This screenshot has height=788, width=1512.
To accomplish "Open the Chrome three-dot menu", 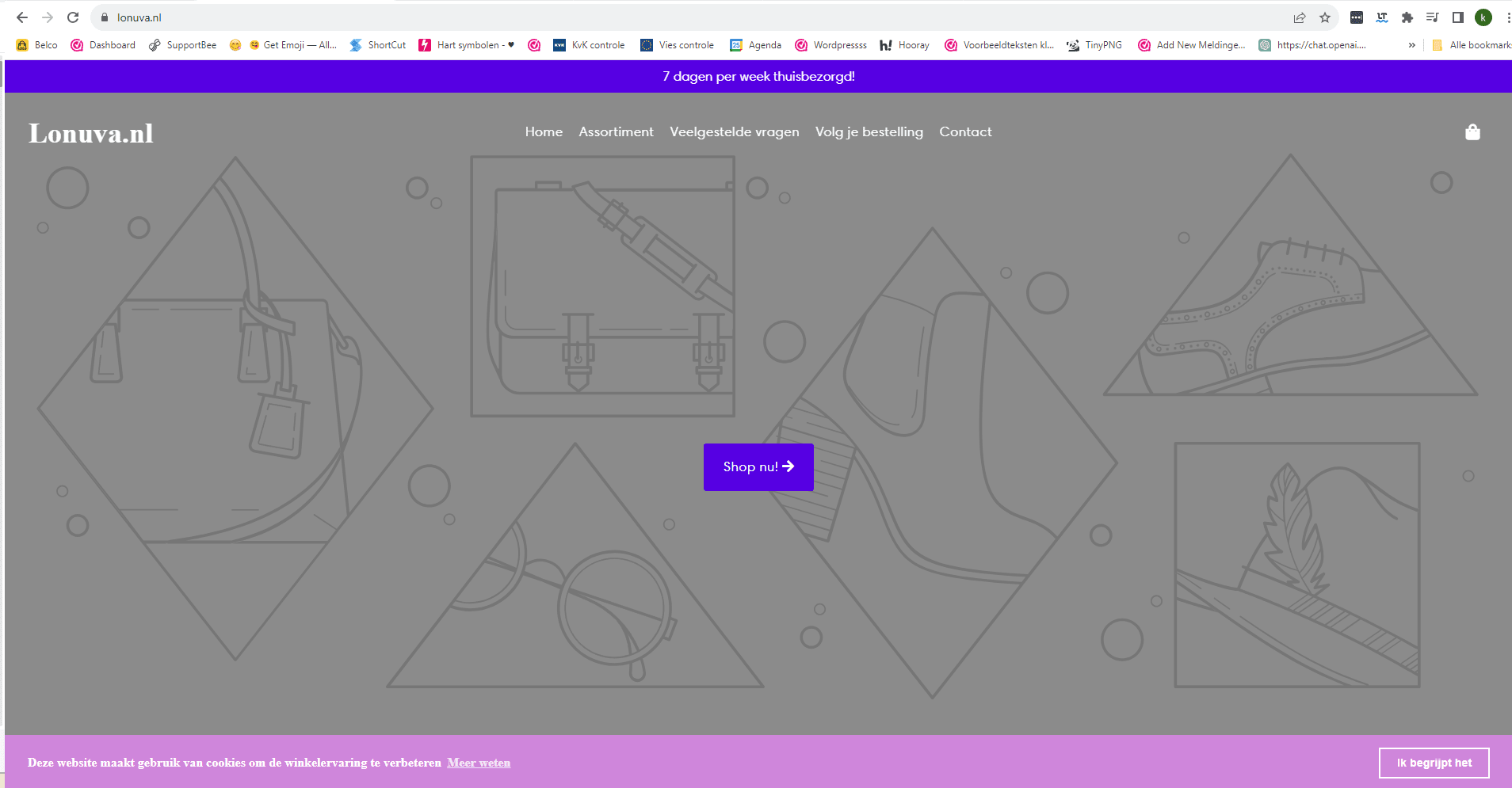I will 1507,17.
